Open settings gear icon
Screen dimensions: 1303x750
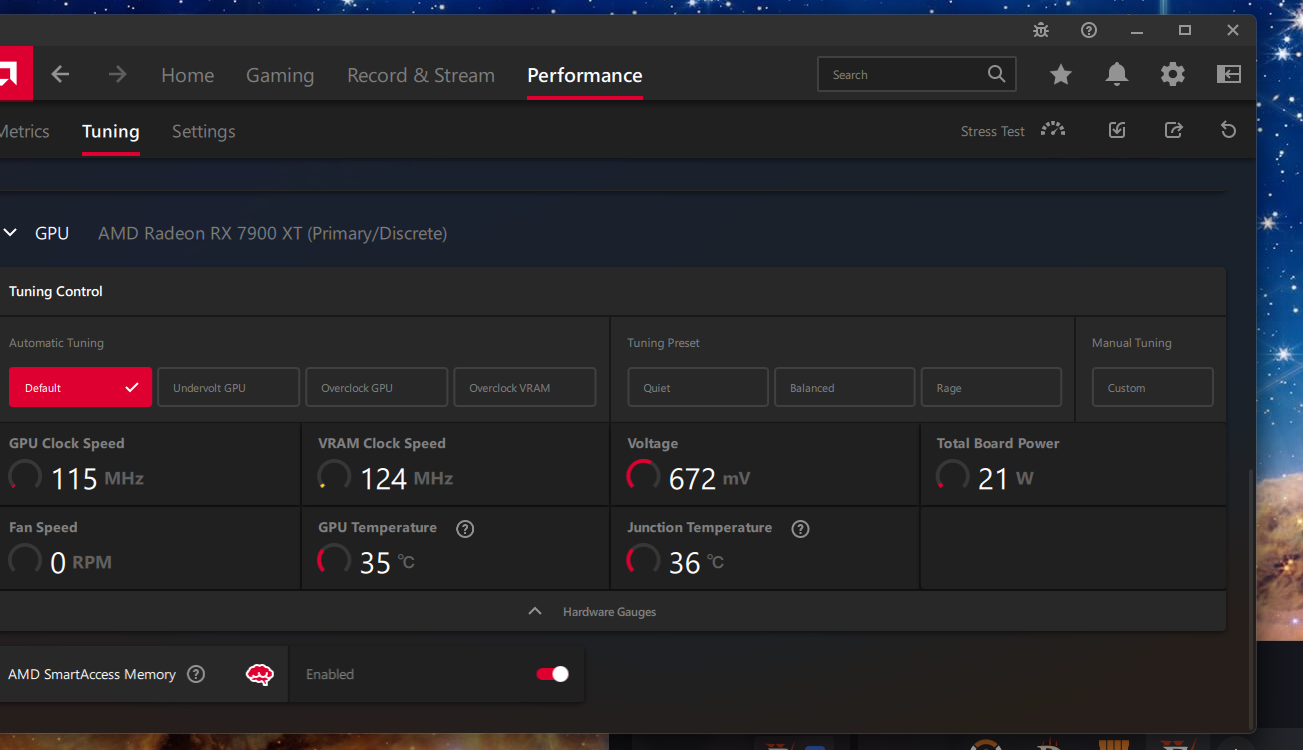click(1173, 74)
